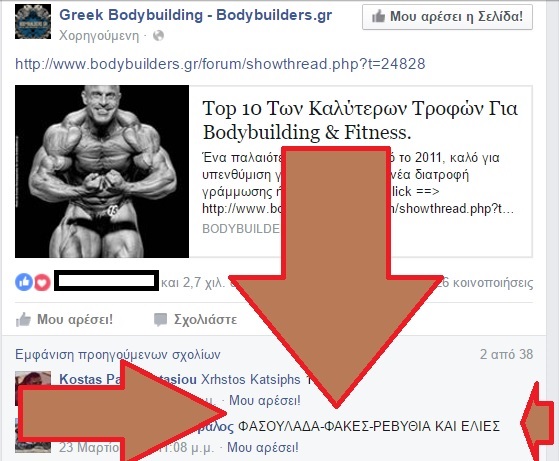Click speech bubble icon beside Σχολιάστε
Image resolution: width=559 pixels, height=461 pixels.
160,319
